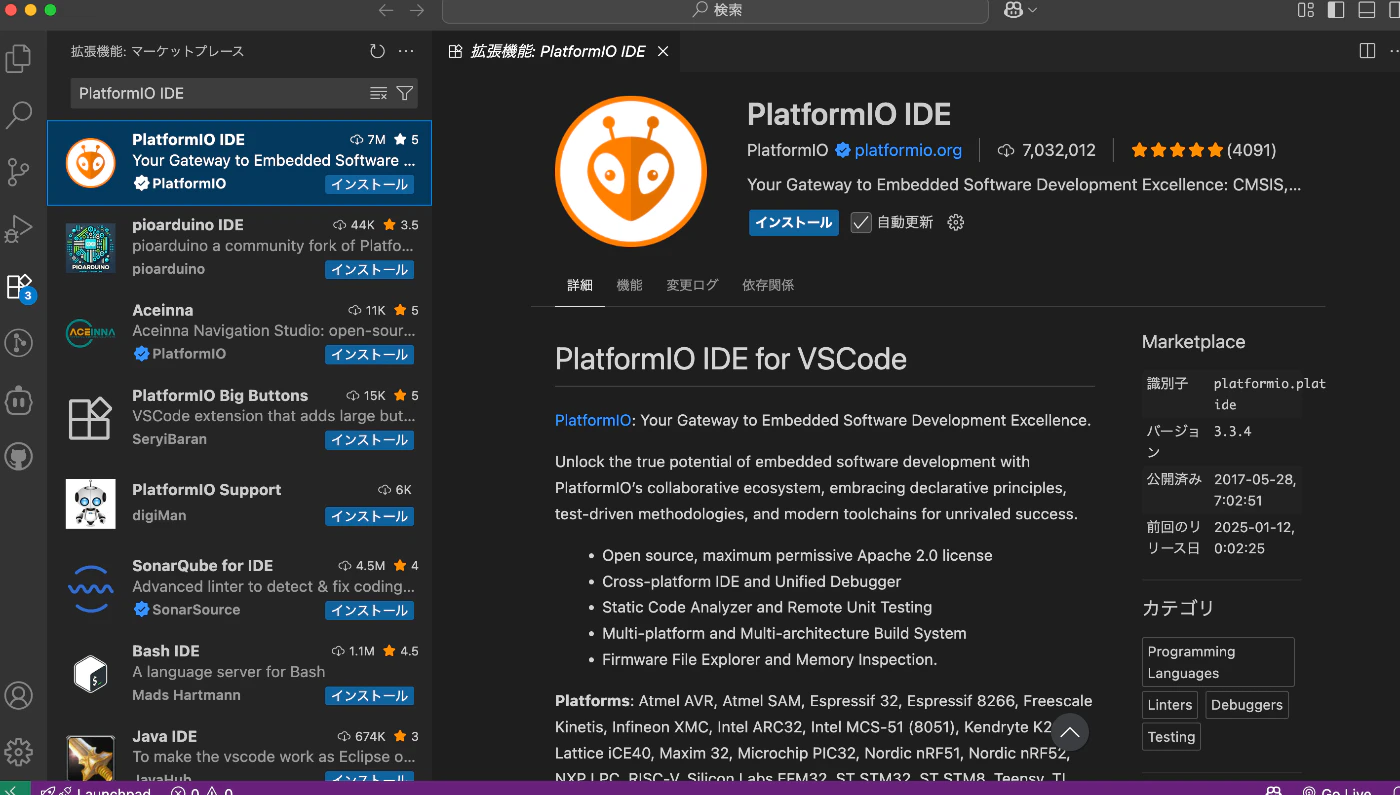Install pioarduino IDE from the list

[369, 269]
